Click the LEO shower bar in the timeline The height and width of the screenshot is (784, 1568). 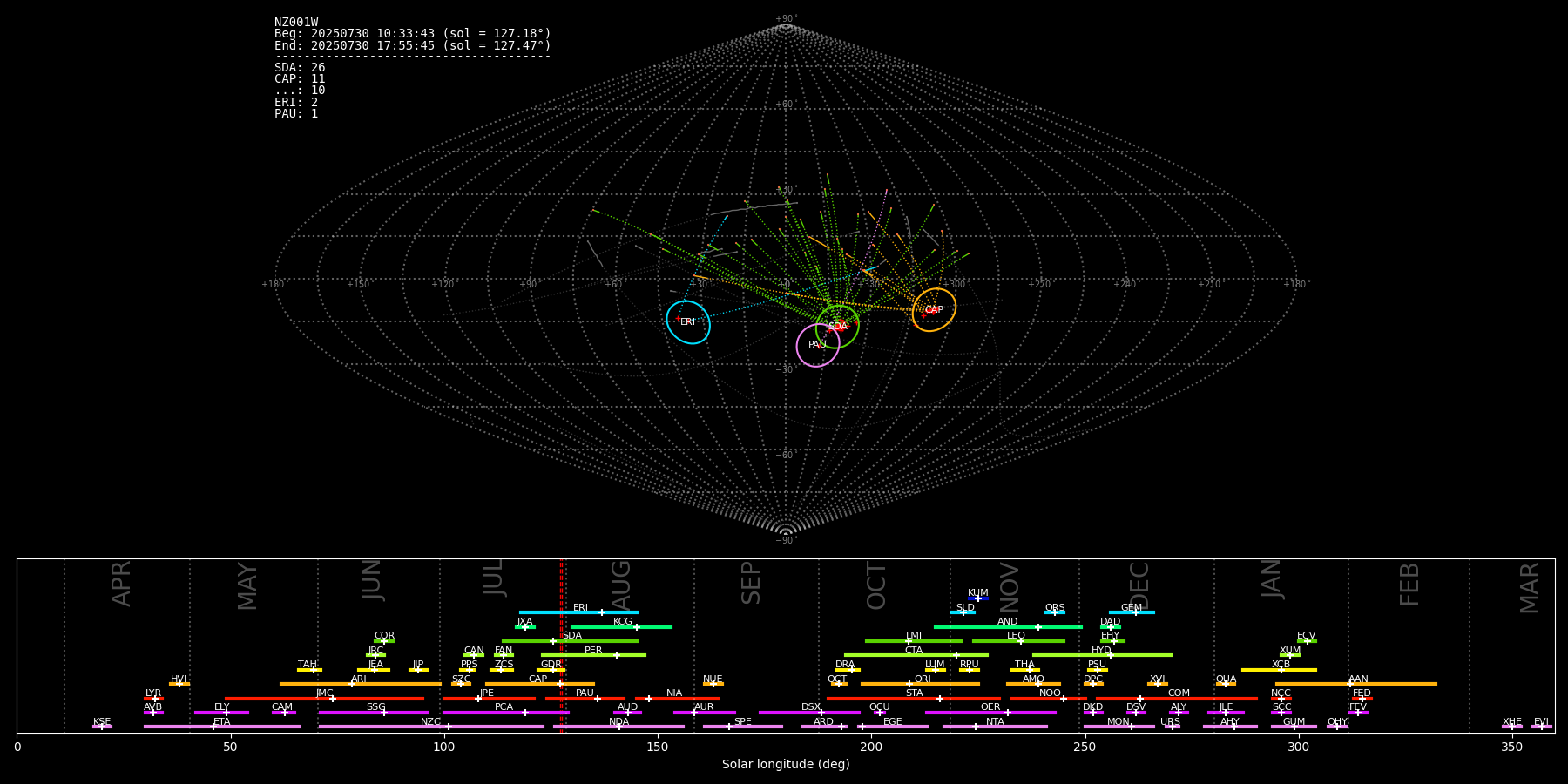click(1018, 641)
